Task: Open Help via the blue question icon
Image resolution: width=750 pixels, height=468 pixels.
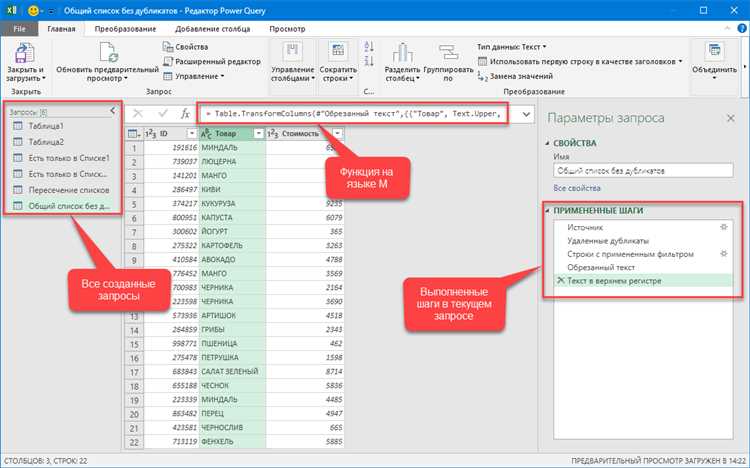Action: coord(741,28)
